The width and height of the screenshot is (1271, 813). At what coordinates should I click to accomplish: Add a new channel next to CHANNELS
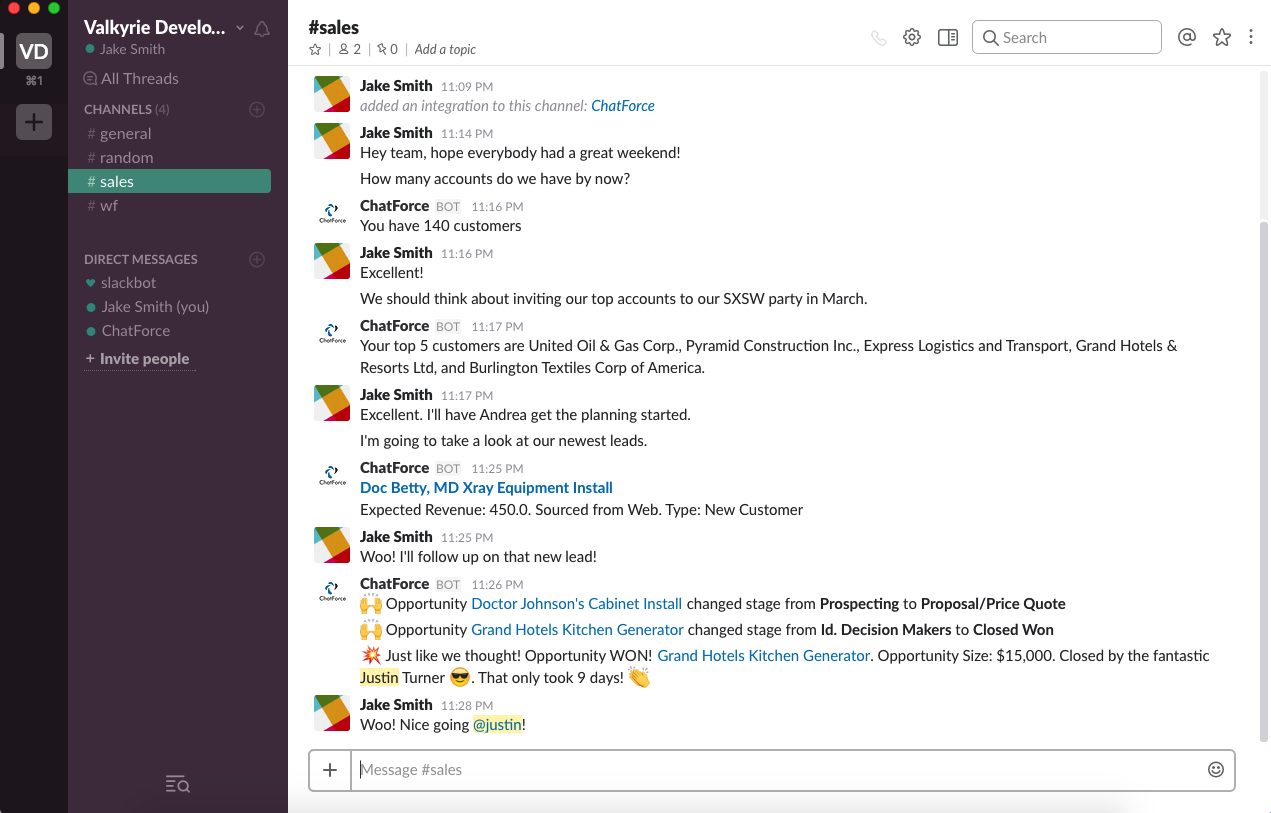point(257,109)
